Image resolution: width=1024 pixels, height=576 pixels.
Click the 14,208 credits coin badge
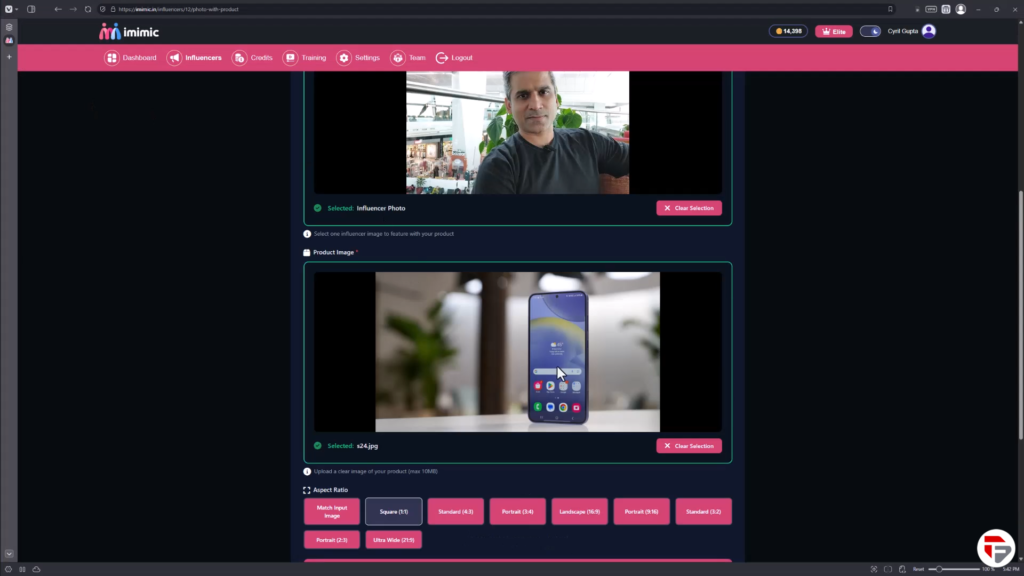(788, 31)
